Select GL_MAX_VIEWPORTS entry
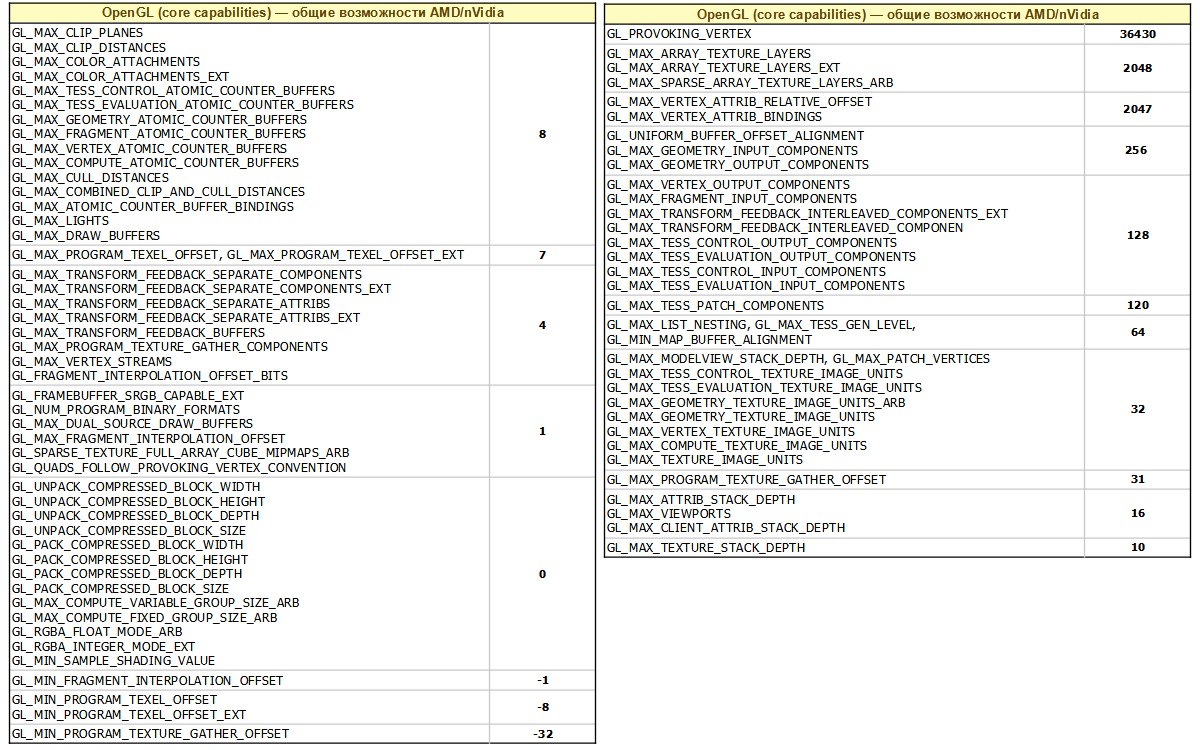 [x=668, y=514]
